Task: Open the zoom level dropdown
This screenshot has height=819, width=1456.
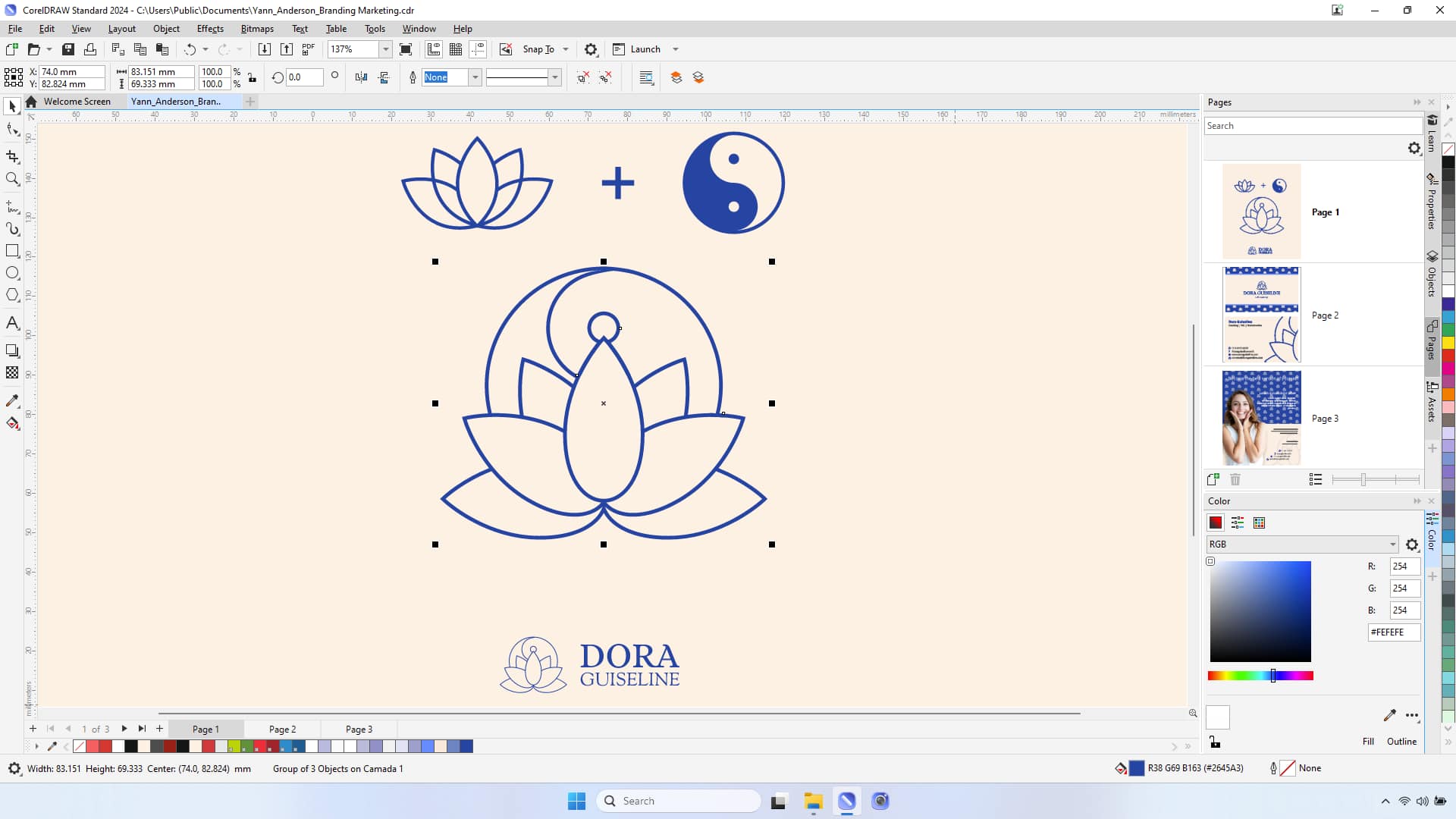Action: (385, 49)
